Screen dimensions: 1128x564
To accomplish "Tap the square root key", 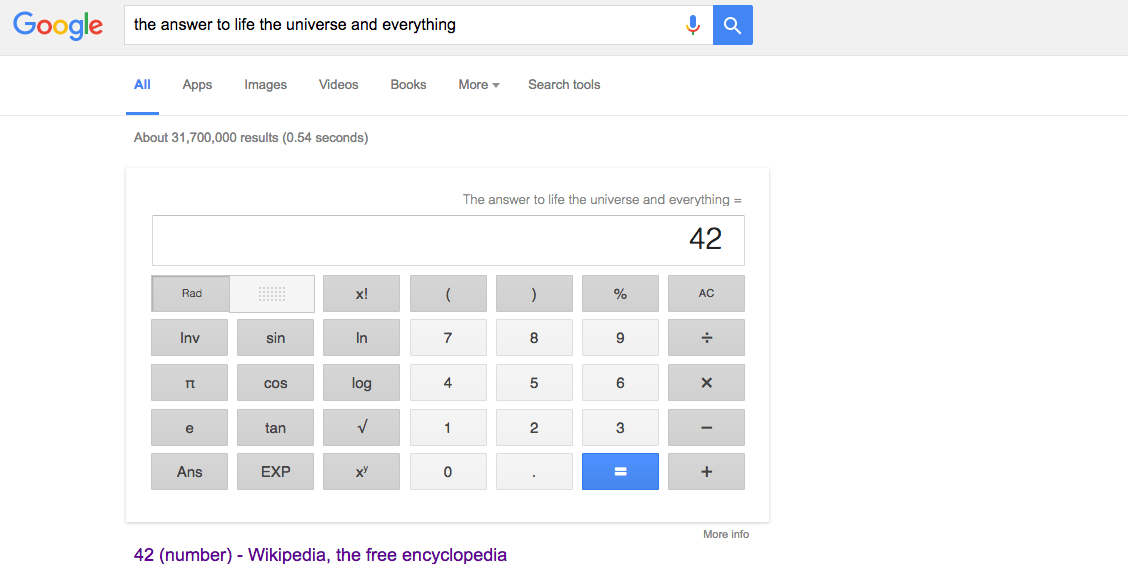I will [361, 427].
